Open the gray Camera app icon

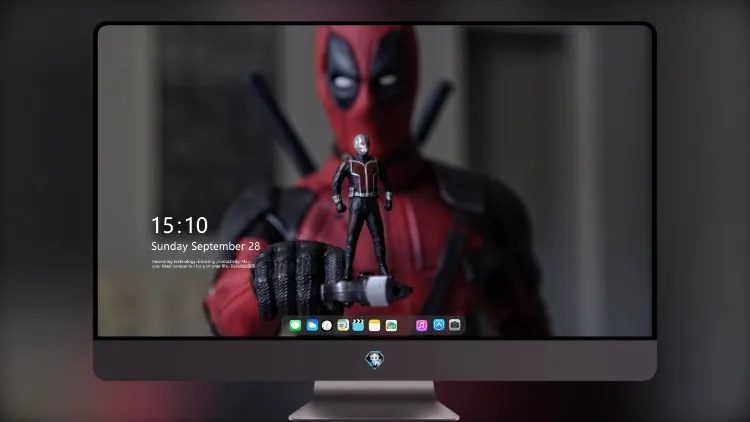point(455,325)
